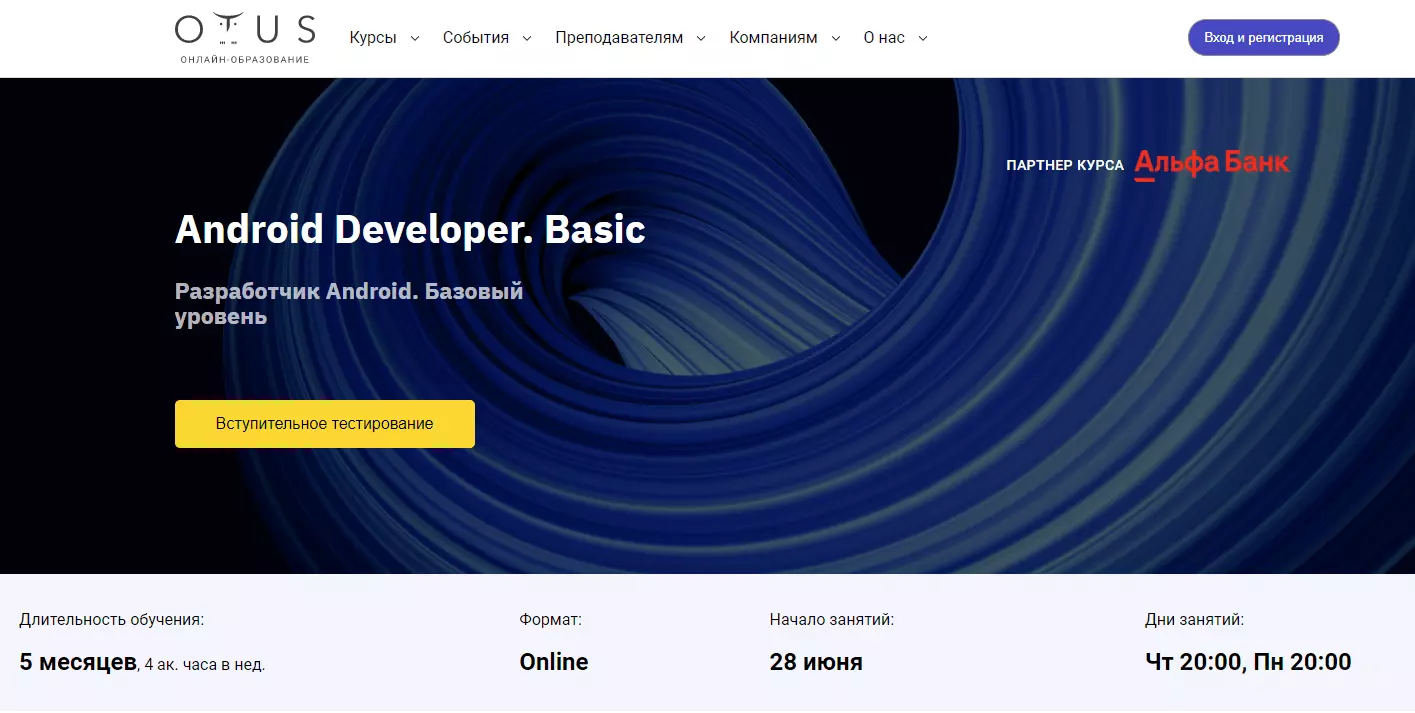The width and height of the screenshot is (1415, 713).
Task: Open the События menu
Action: click(476, 38)
